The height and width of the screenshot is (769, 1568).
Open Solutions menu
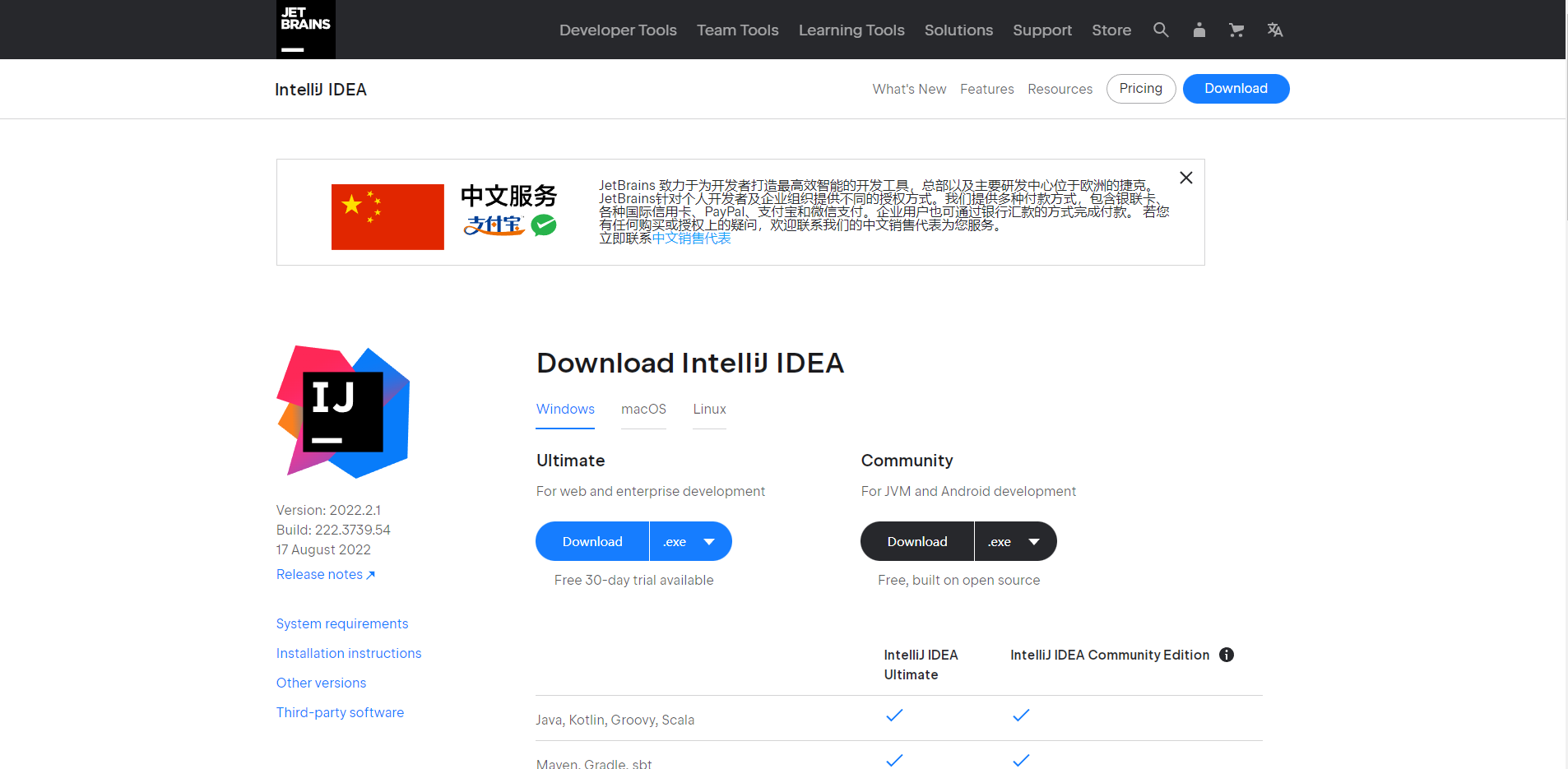[958, 30]
